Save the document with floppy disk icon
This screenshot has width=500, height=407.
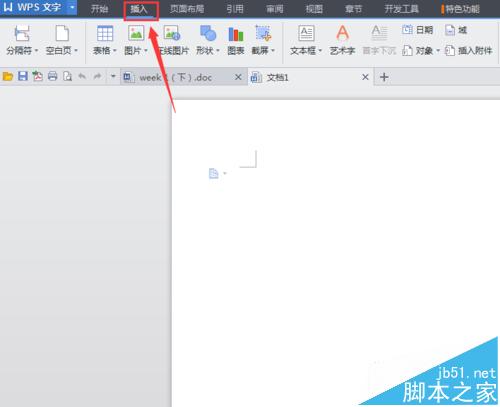(23, 76)
